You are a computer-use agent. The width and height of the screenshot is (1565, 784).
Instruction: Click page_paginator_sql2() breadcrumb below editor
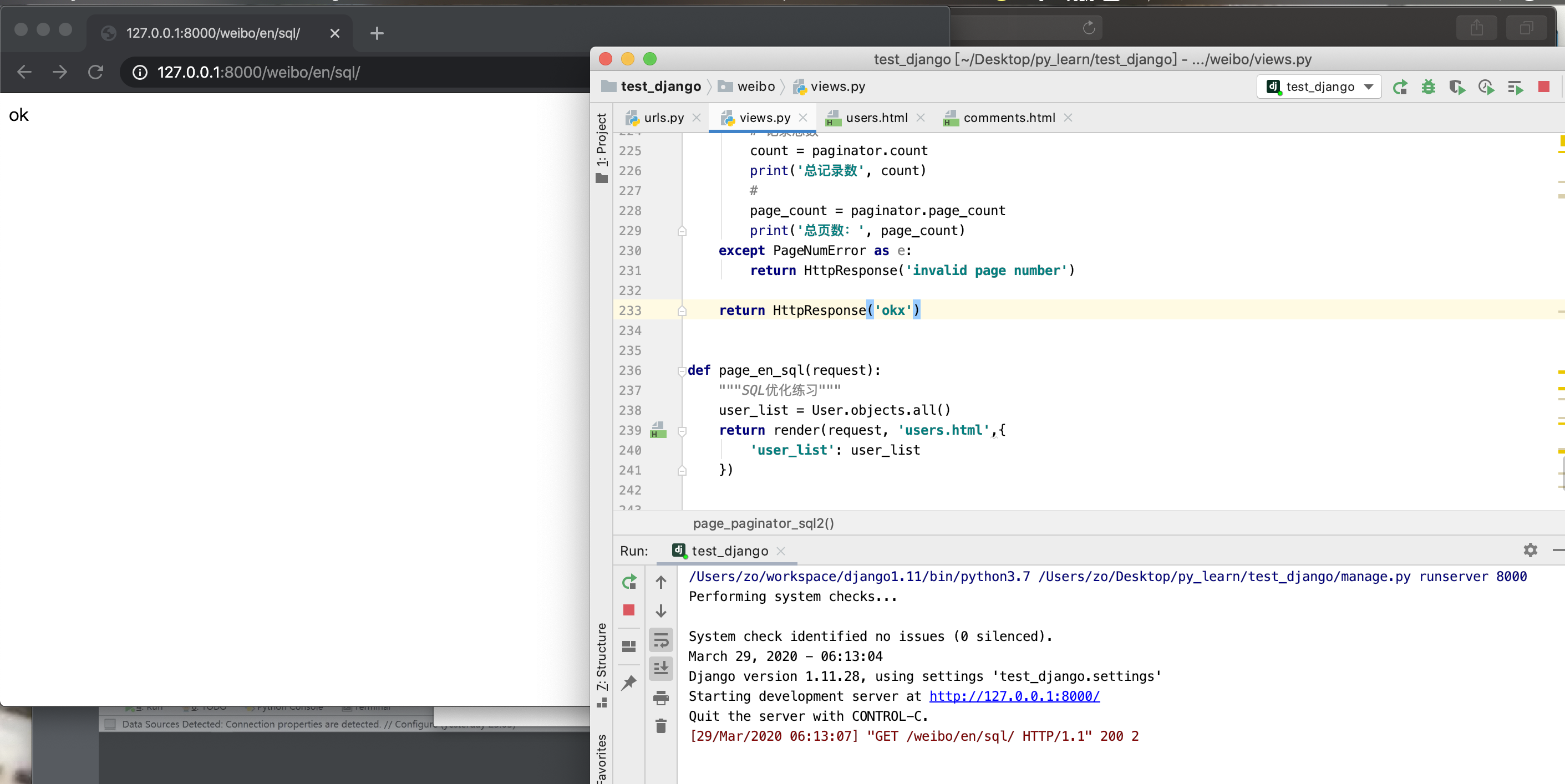[763, 523]
